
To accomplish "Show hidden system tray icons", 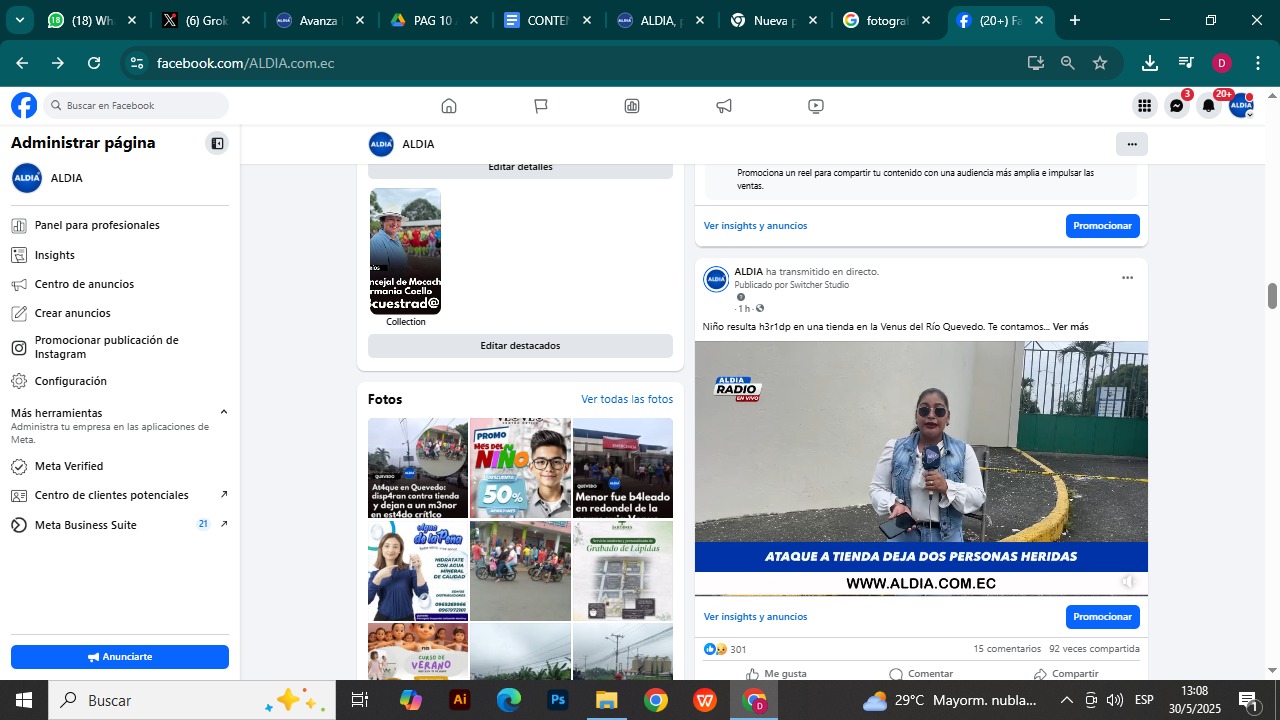I will coord(1066,700).
